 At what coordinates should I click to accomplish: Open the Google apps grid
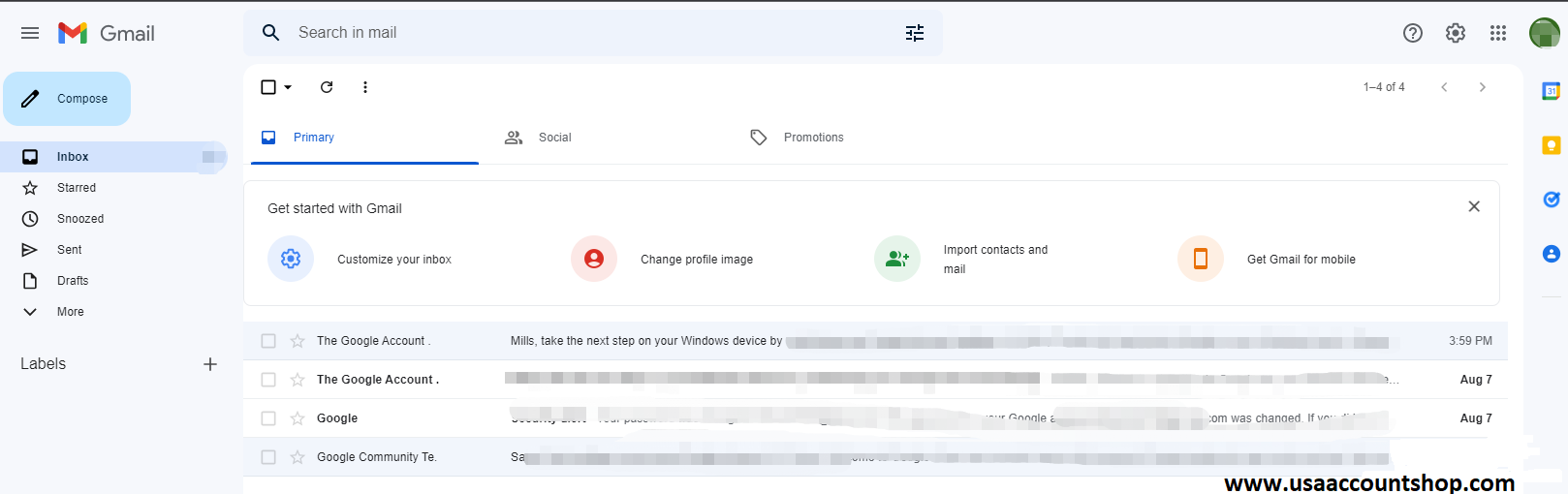[x=1498, y=33]
